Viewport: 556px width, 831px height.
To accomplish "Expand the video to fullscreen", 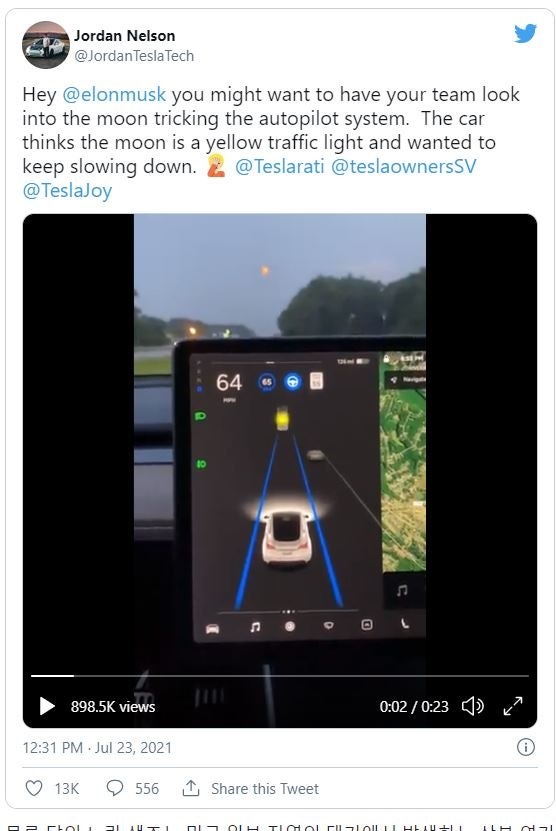I will [513, 706].
